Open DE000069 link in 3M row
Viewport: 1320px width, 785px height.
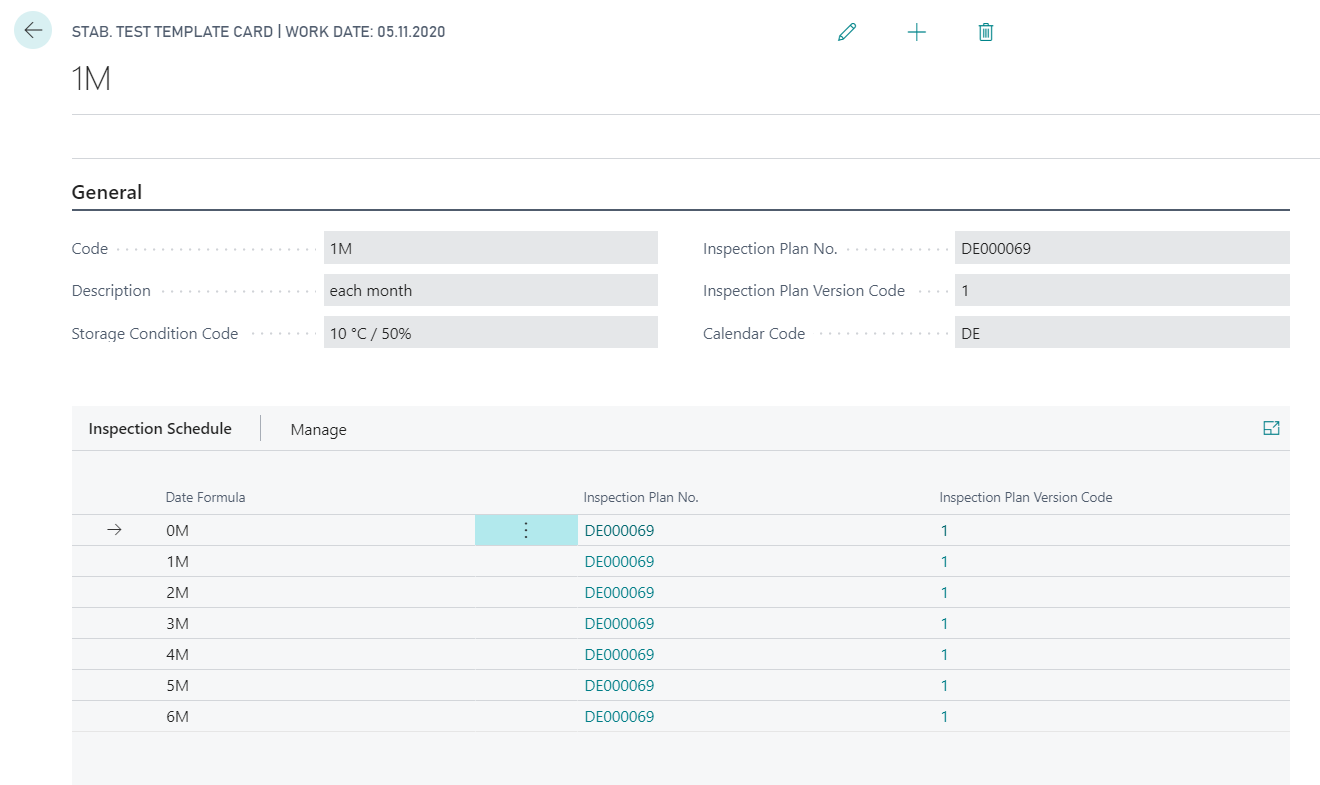tap(619, 624)
